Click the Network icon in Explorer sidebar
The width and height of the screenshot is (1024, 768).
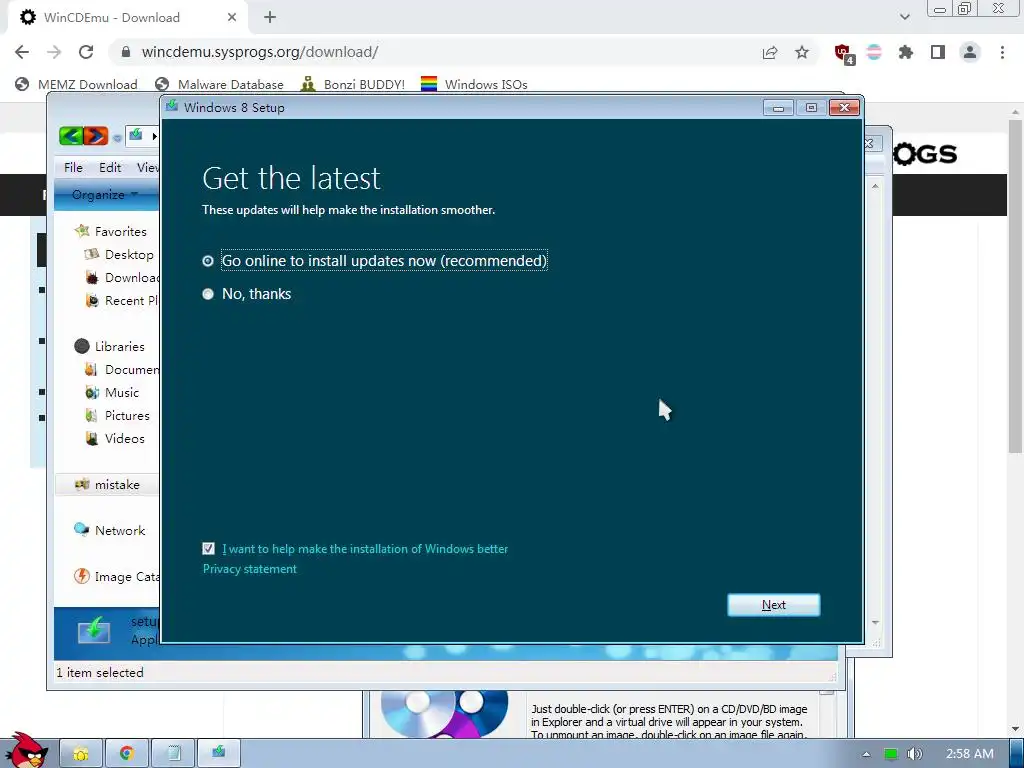pyautogui.click(x=82, y=530)
